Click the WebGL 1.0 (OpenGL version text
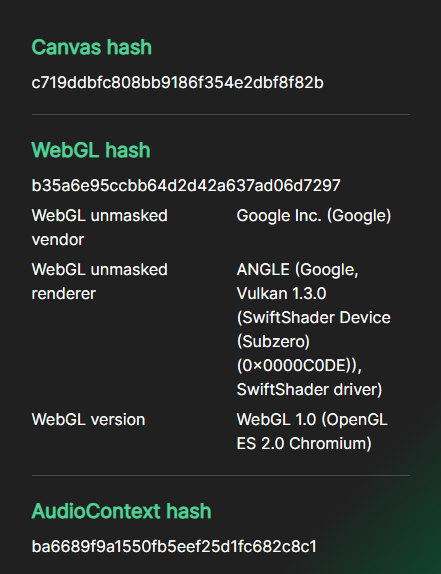 click(312, 420)
